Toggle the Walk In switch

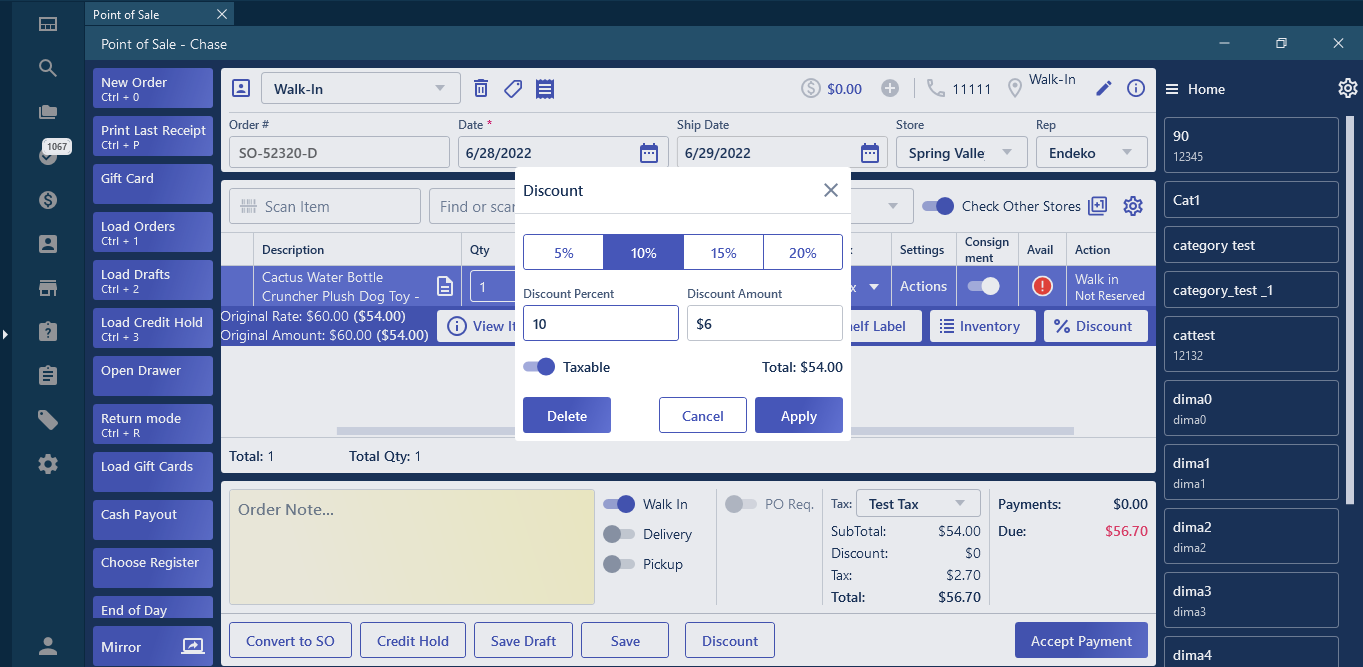(619, 504)
